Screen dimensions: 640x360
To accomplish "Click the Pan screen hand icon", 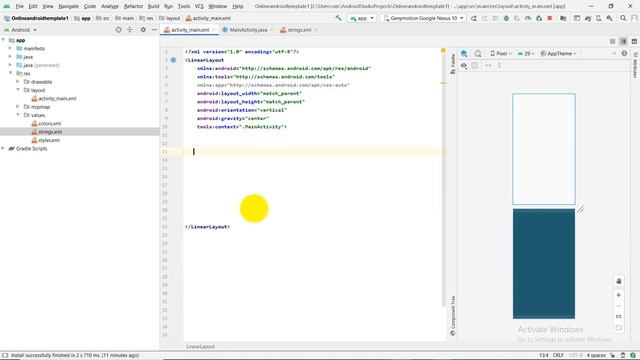I will pos(619,281).
